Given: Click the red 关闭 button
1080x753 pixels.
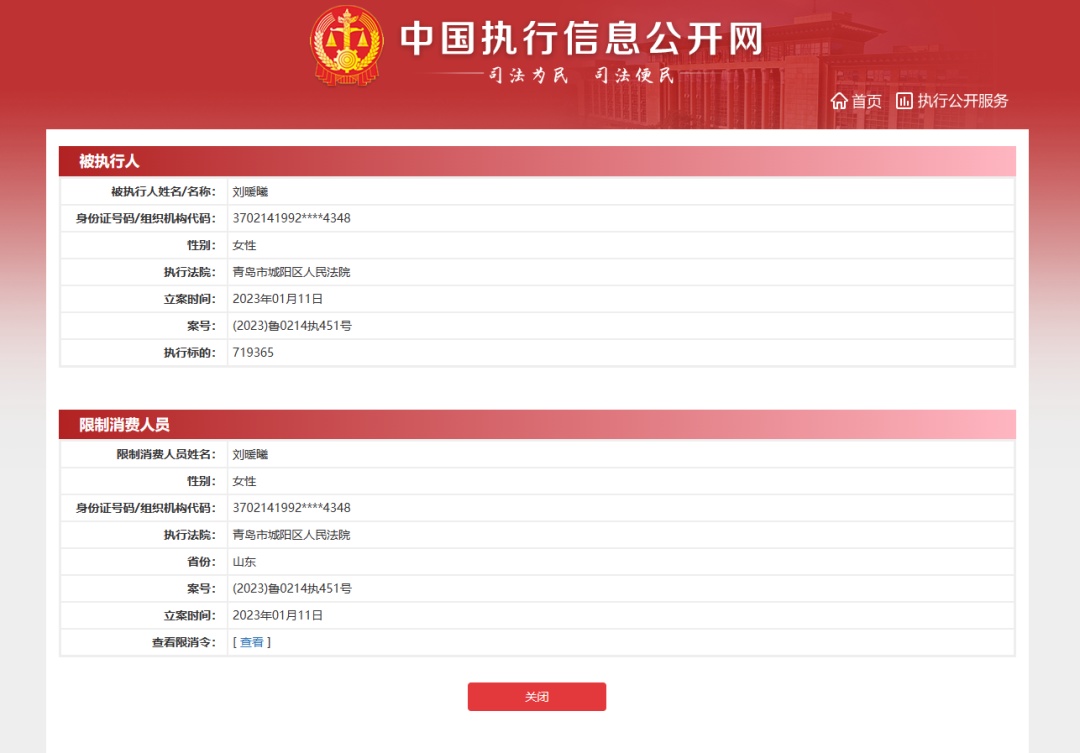Looking at the screenshot, I should point(537,697).
